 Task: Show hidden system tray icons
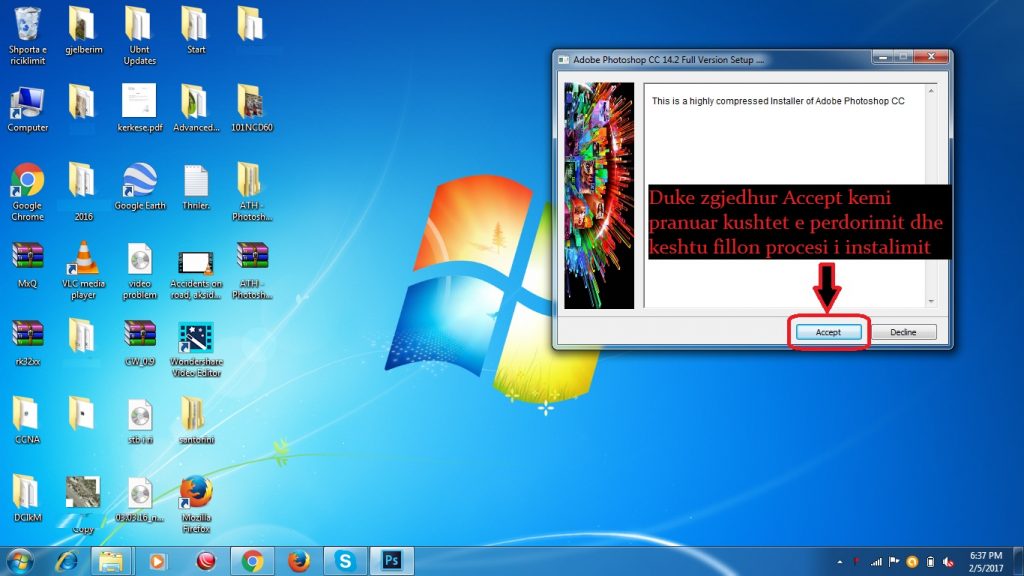(840, 562)
